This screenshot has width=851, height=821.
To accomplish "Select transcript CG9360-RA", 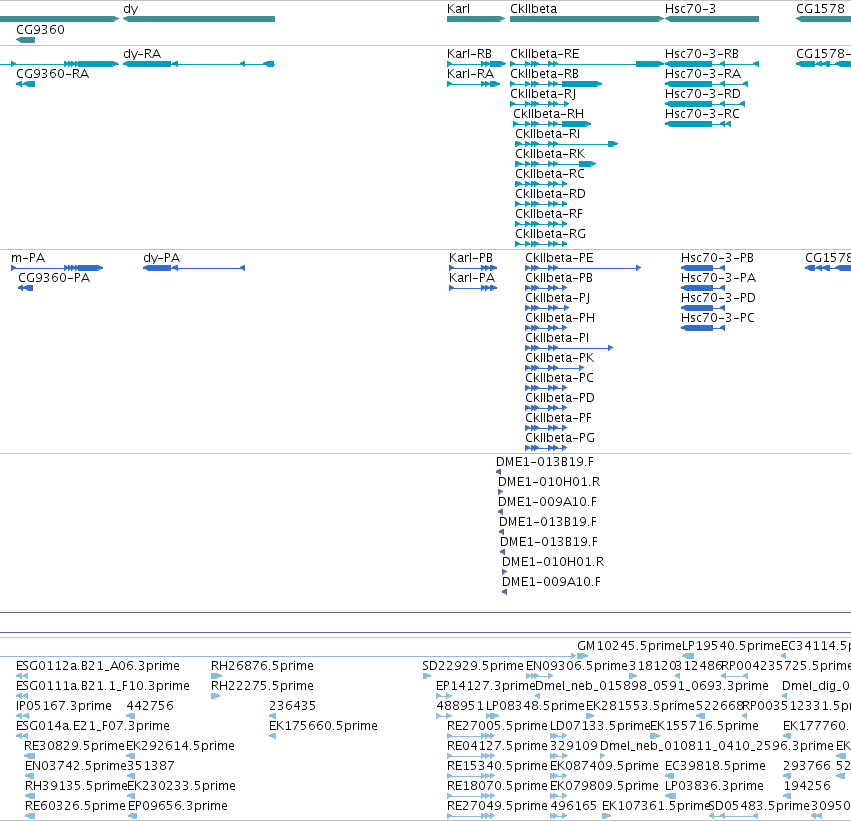I will point(26,84).
